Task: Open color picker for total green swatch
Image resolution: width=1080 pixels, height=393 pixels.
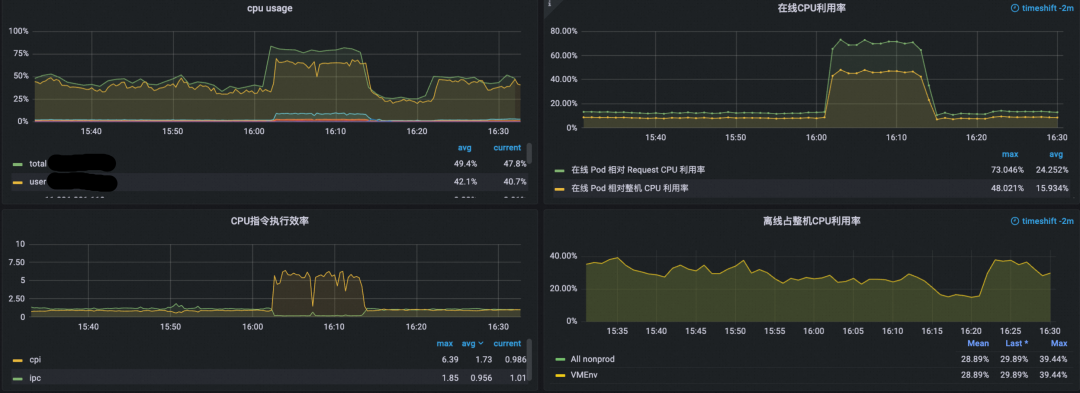Action: tap(18, 164)
